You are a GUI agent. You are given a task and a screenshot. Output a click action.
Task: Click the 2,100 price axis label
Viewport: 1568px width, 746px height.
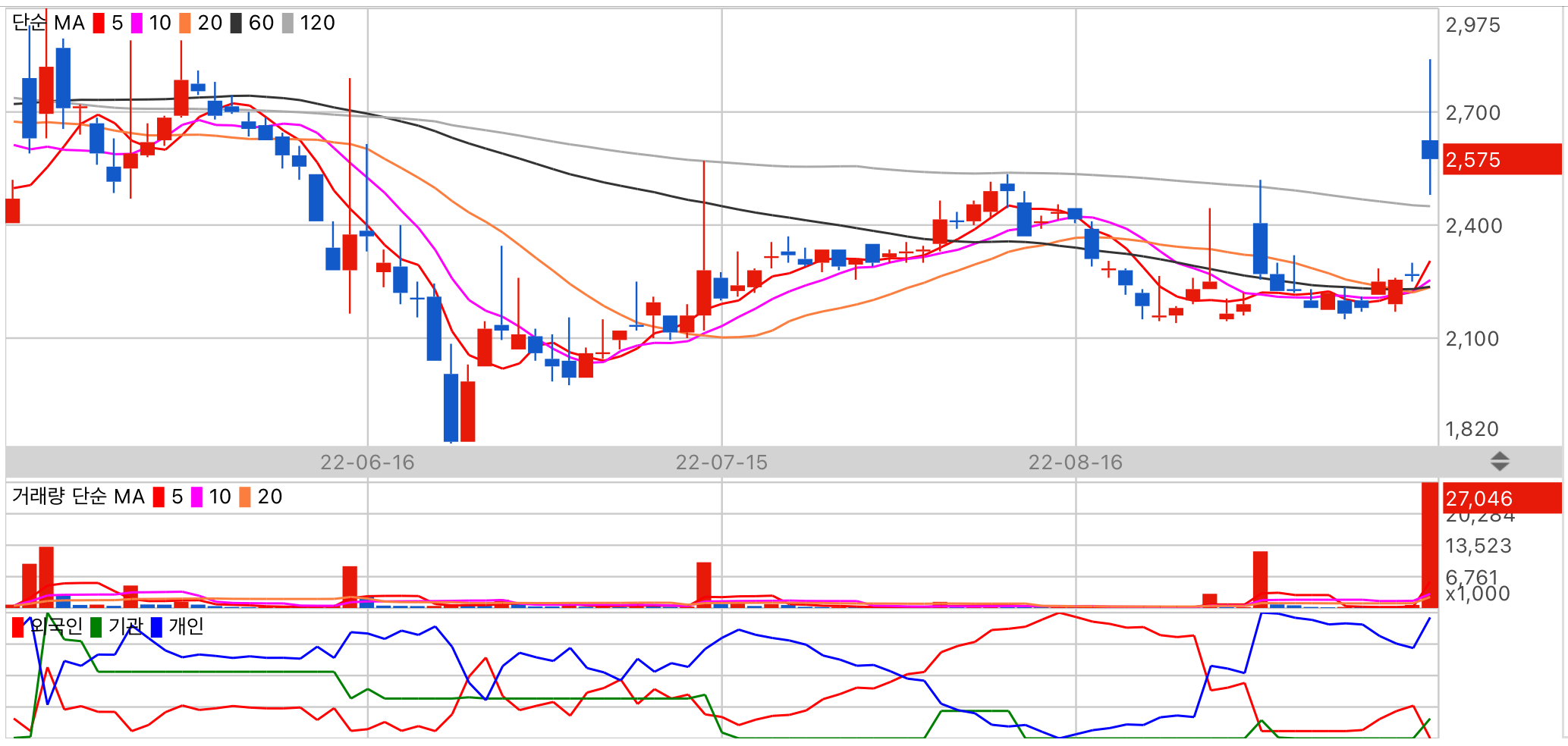1472,339
